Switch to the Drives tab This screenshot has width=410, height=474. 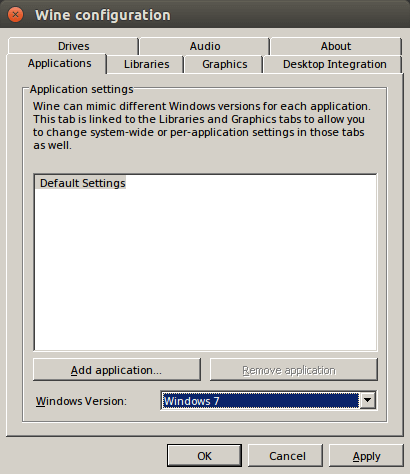pyautogui.click(x=73, y=46)
